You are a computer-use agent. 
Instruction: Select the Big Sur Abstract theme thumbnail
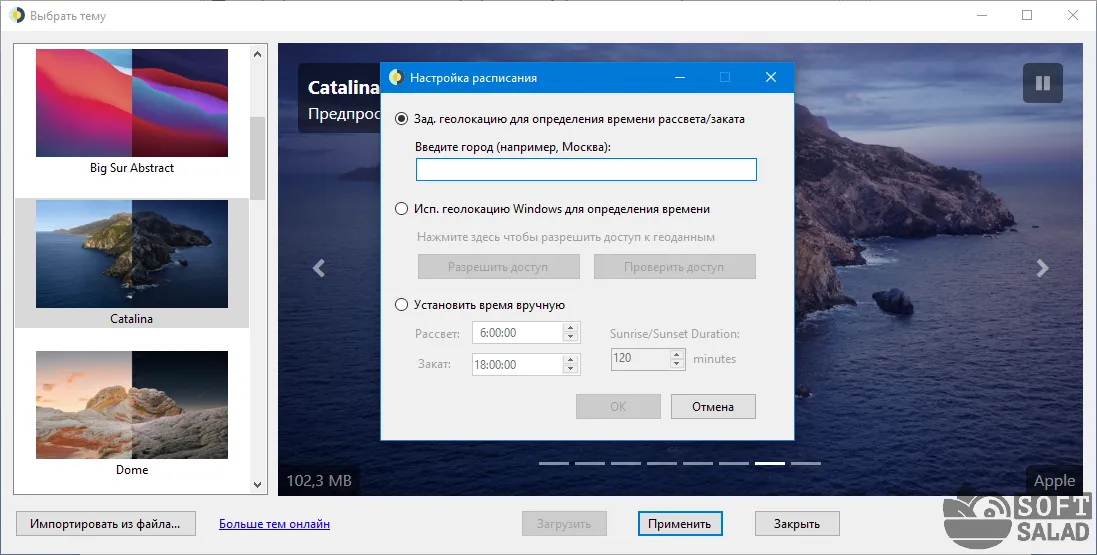(132, 103)
